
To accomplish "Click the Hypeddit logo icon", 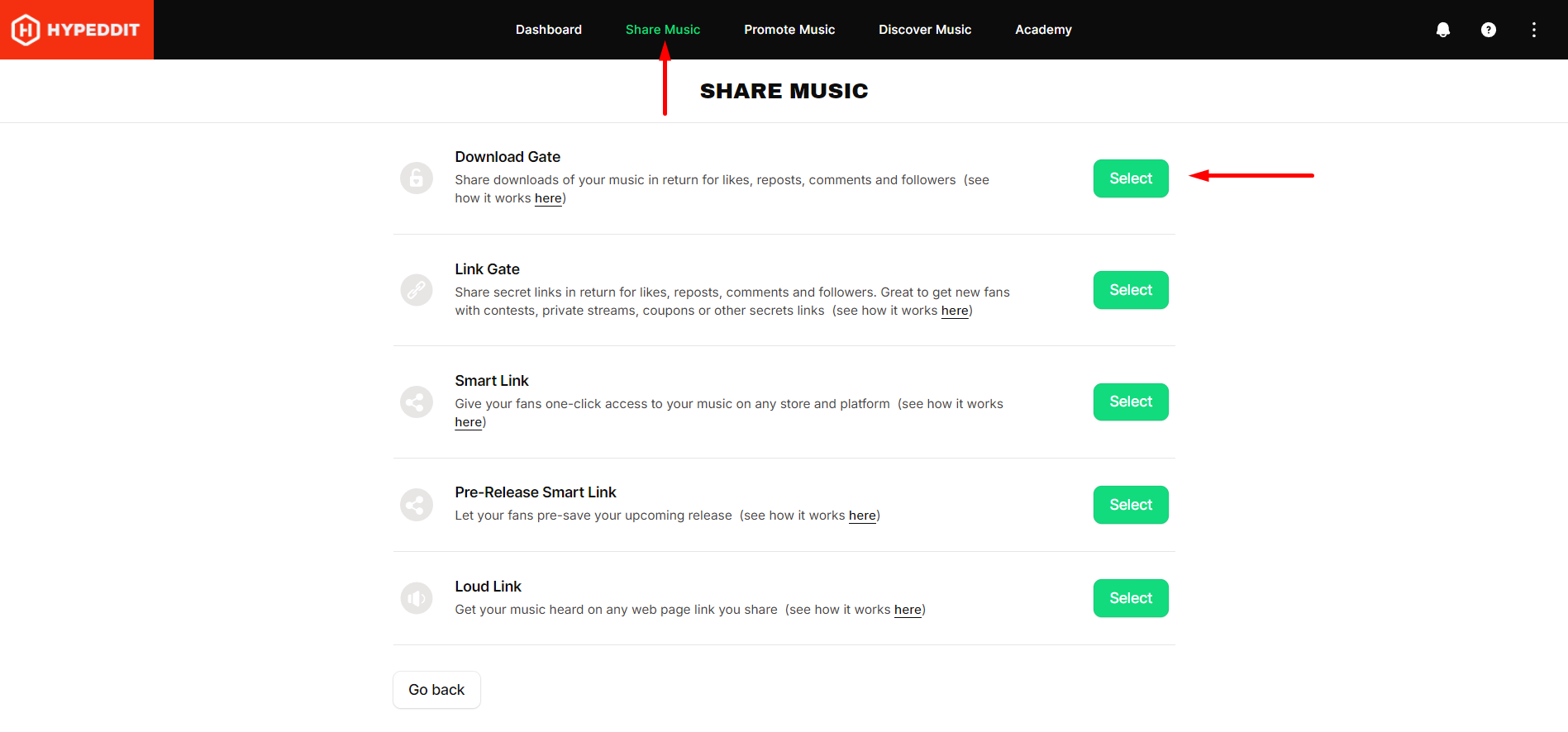I will coord(26,30).
